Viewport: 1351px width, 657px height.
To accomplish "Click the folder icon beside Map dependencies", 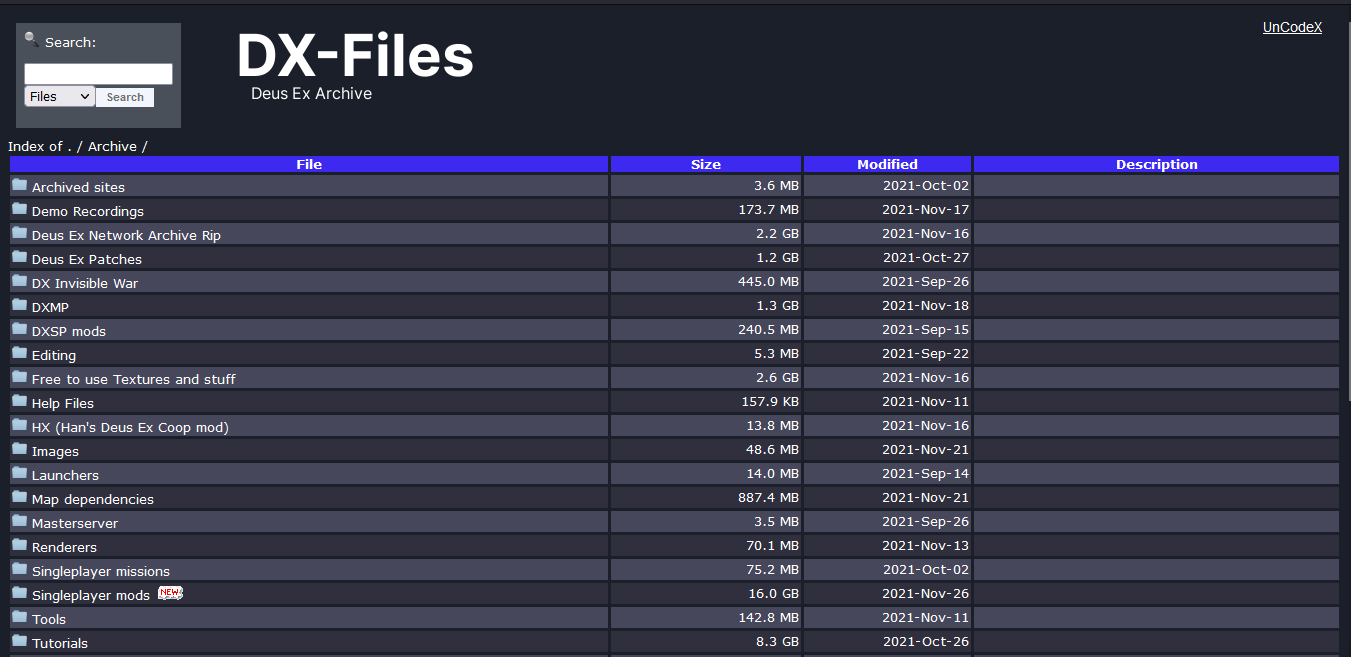I will [20, 497].
